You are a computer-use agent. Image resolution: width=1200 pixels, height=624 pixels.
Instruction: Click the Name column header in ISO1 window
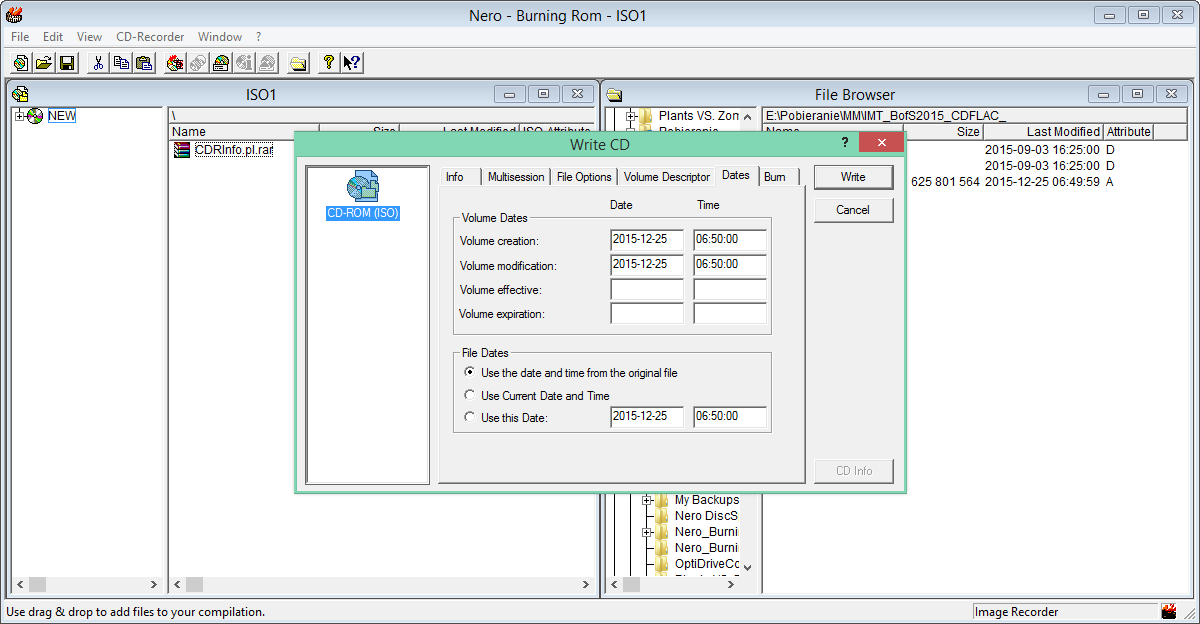point(244,132)
